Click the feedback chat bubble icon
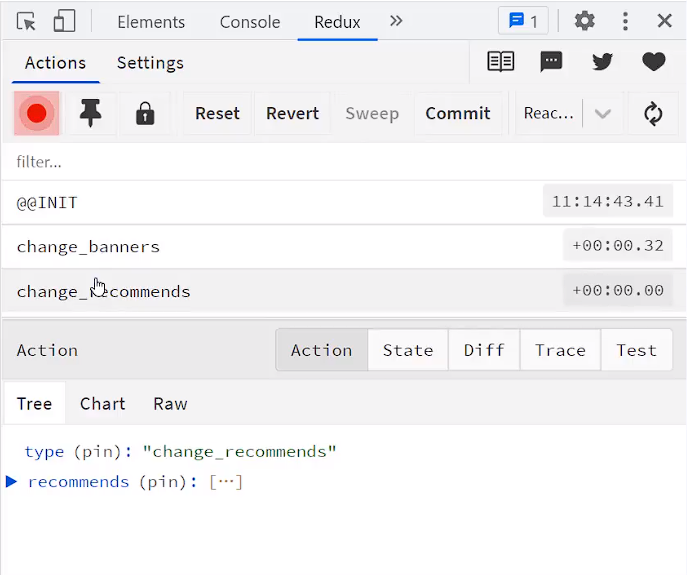Viewport: 687px width, 575px height. pyautogui.click(x=551, y=62)
